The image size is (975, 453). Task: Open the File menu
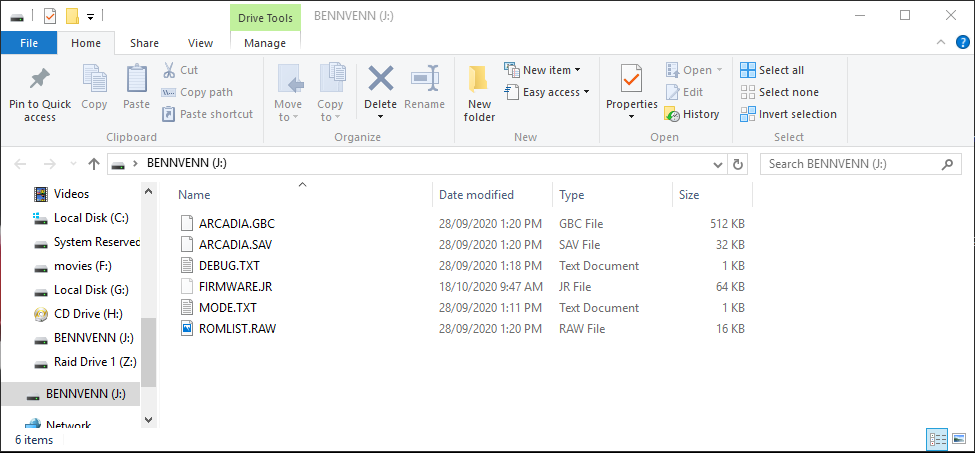[x=29, y=43]
